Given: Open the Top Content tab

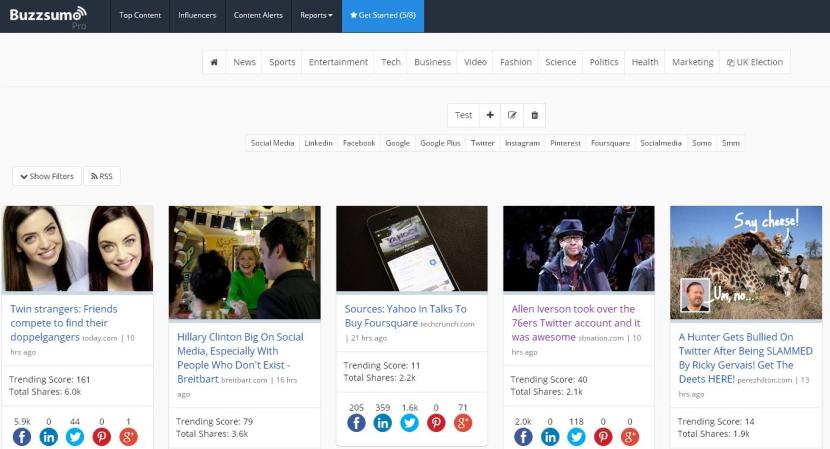Looking at the screenshot, I should pos(139,16).
